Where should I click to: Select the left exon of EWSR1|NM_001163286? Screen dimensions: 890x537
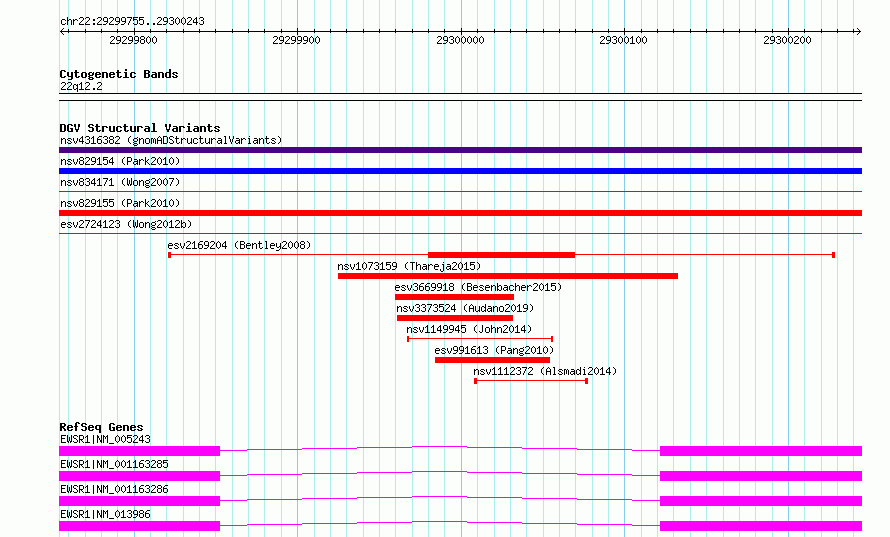point(139,501)
